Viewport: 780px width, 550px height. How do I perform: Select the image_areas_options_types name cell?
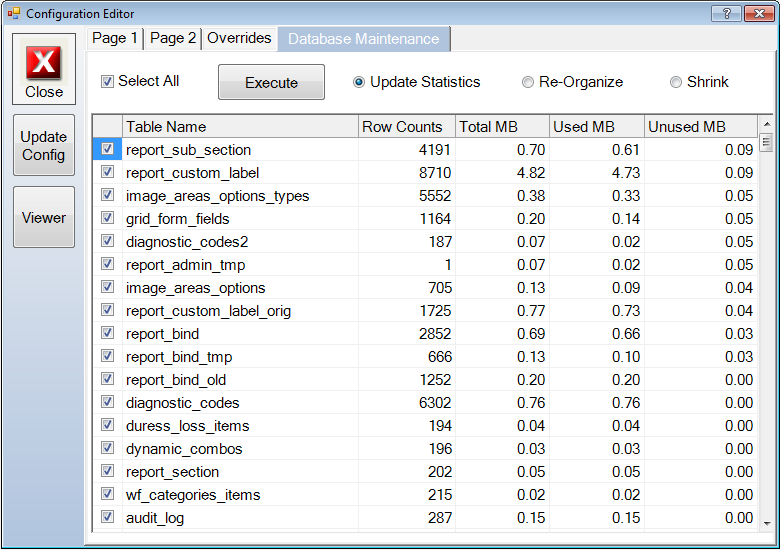click(240, 195)
